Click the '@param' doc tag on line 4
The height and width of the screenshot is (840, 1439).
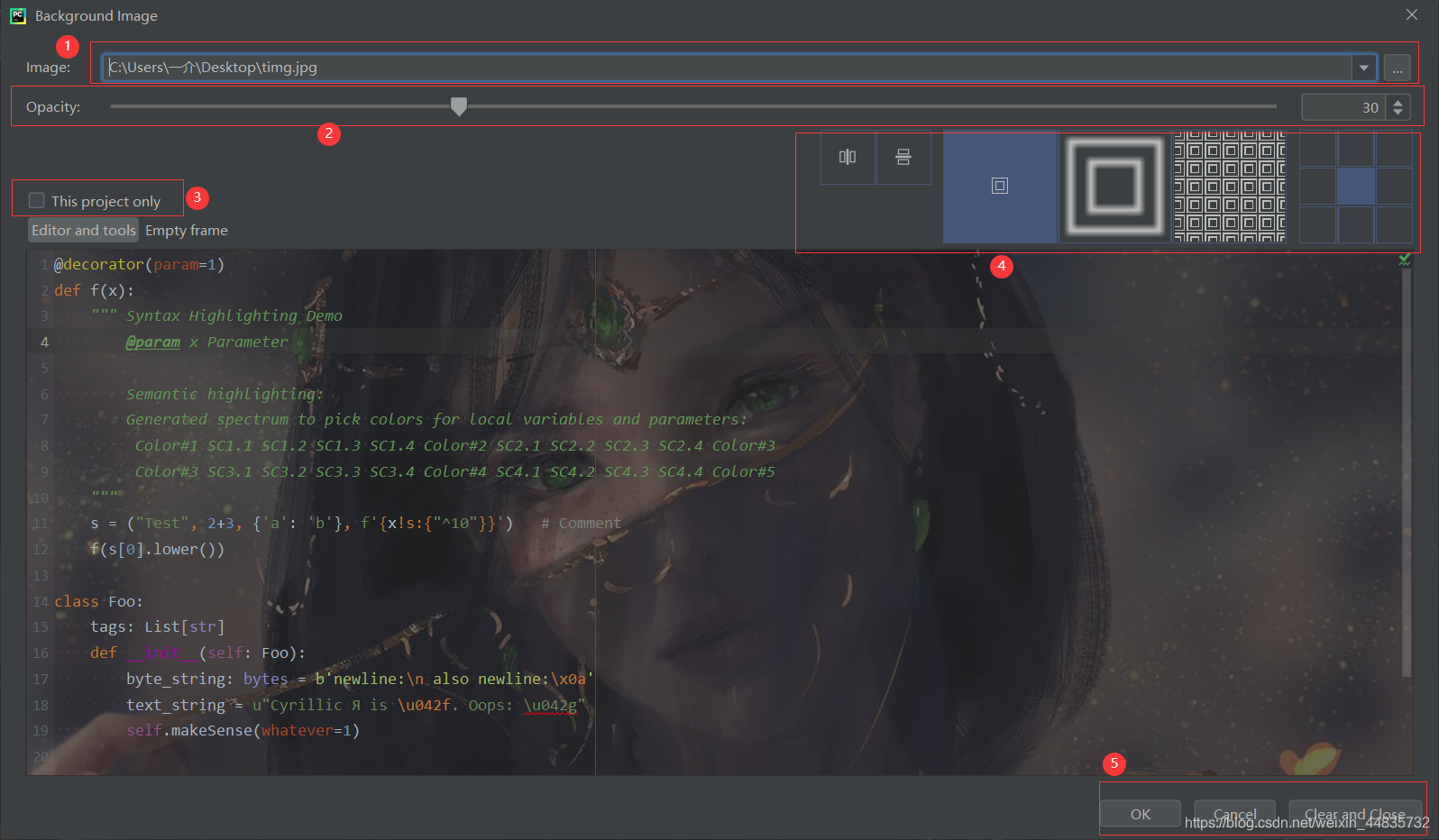153,342
